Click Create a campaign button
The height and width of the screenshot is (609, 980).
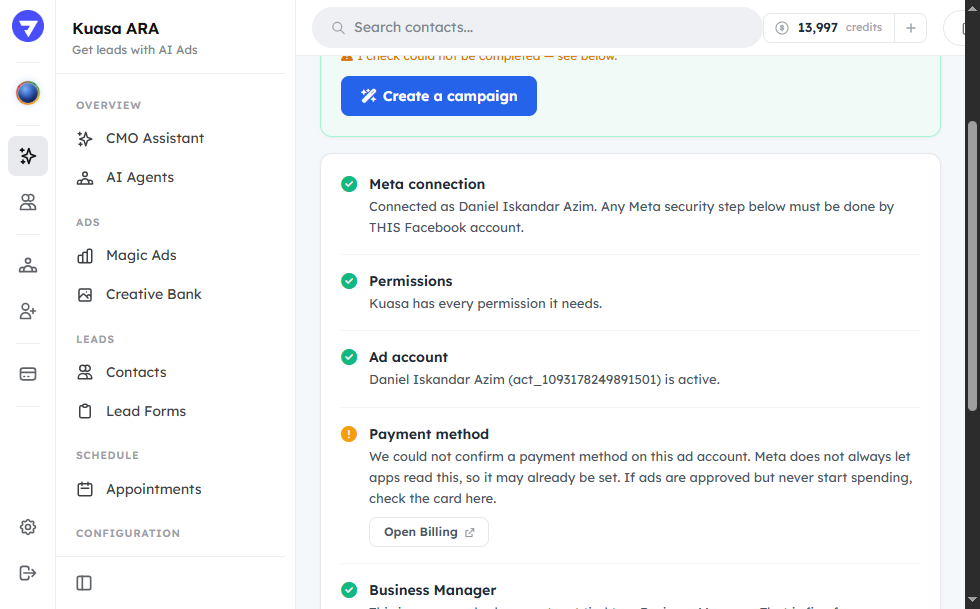439,96
